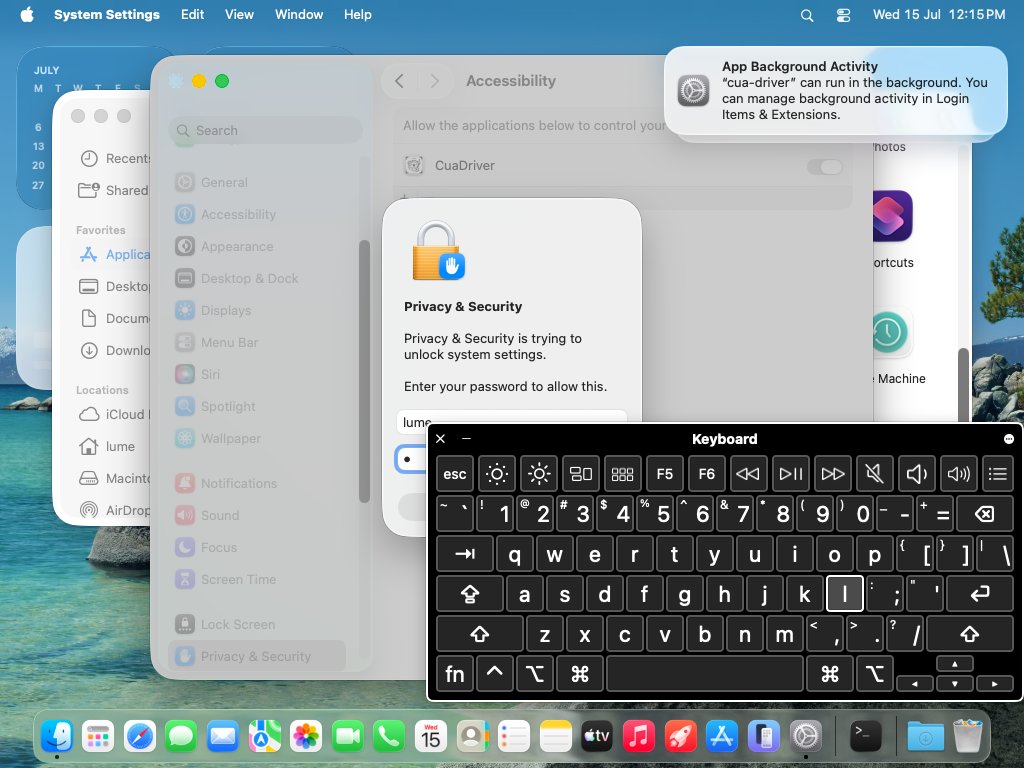Open Control Center in menu bar

843,15
